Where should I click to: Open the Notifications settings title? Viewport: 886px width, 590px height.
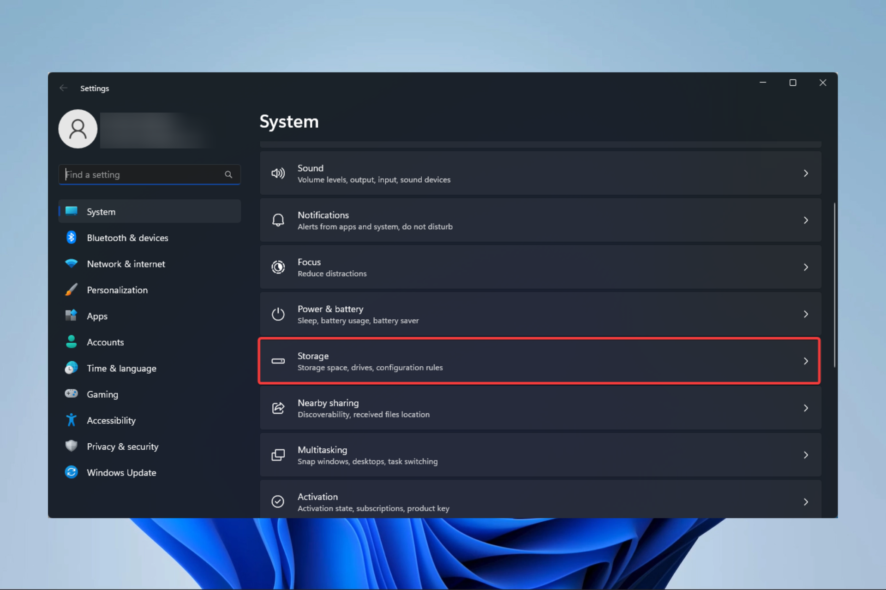[x=323, y=215]
